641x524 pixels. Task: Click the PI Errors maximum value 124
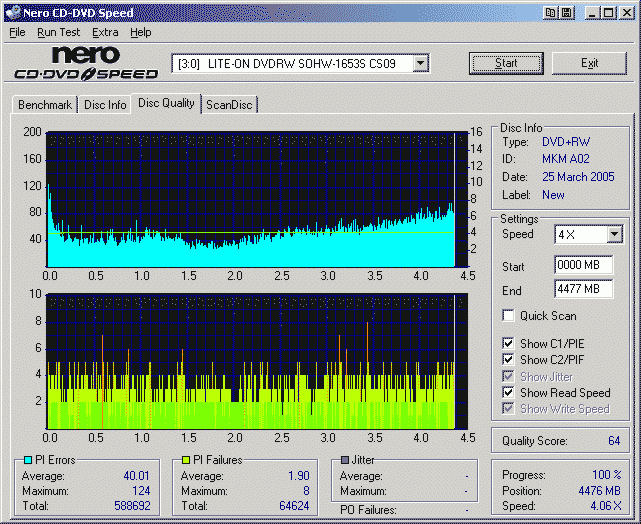[141, 490]
